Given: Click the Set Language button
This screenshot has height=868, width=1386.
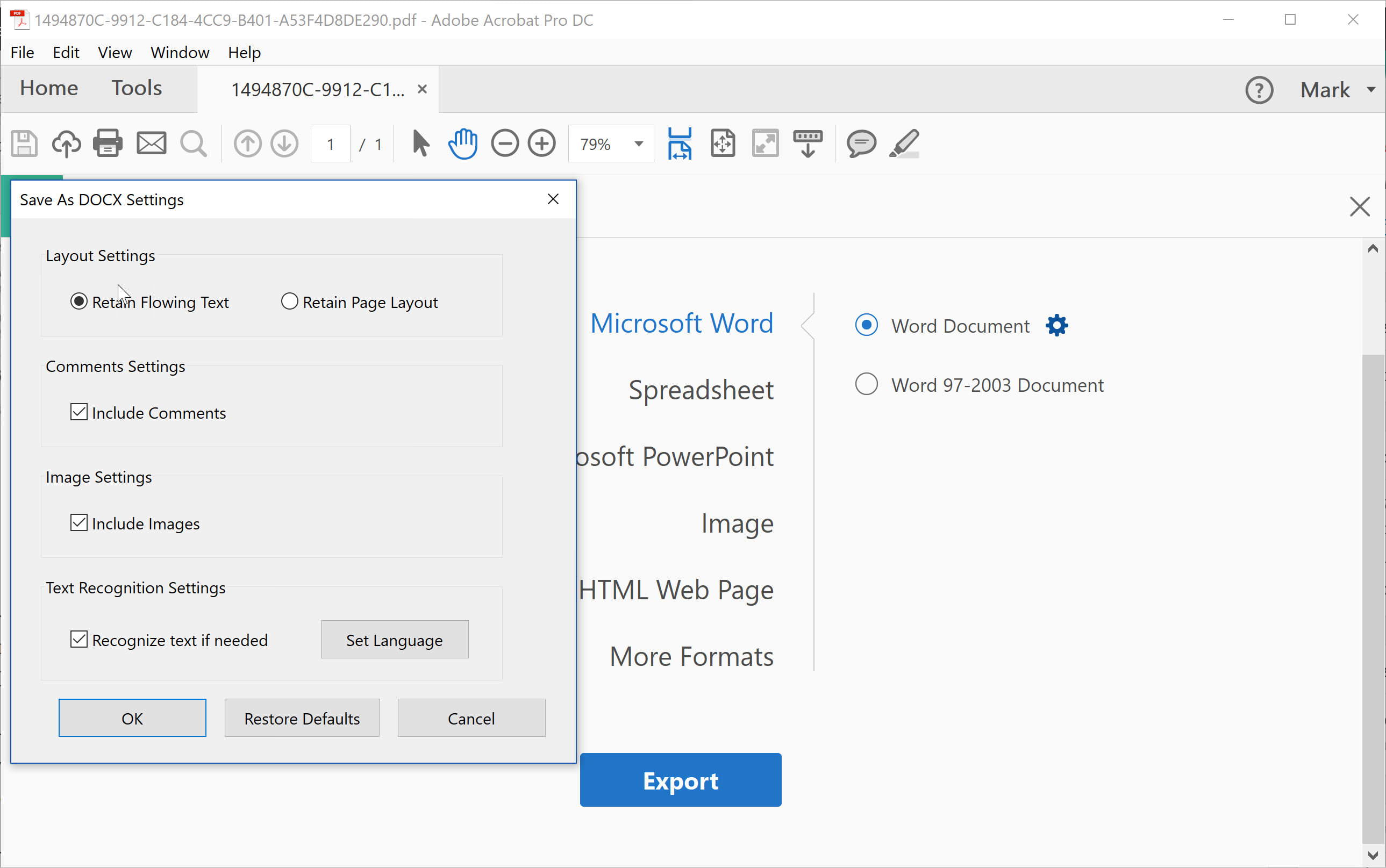Looking at the screenshot, I should pyautogui.click(x=394, y=640).
